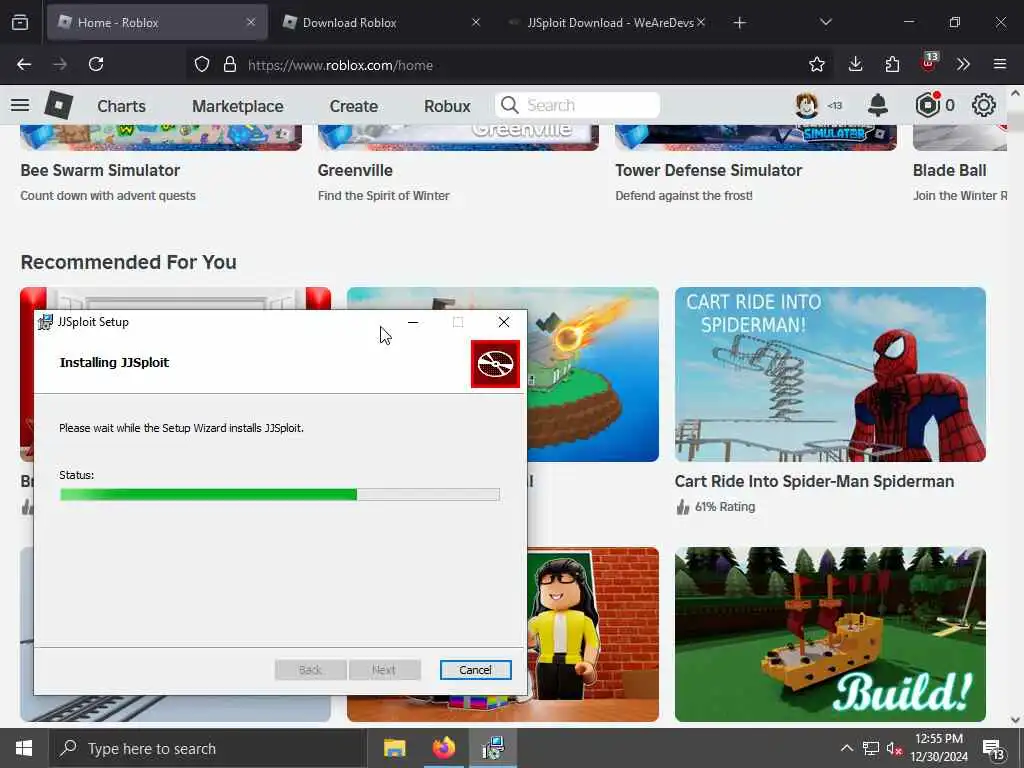Viewport: 1024px width, 768px height.
Task: Switch to the Download Roblox tab
Action: (x=382, y=23)
